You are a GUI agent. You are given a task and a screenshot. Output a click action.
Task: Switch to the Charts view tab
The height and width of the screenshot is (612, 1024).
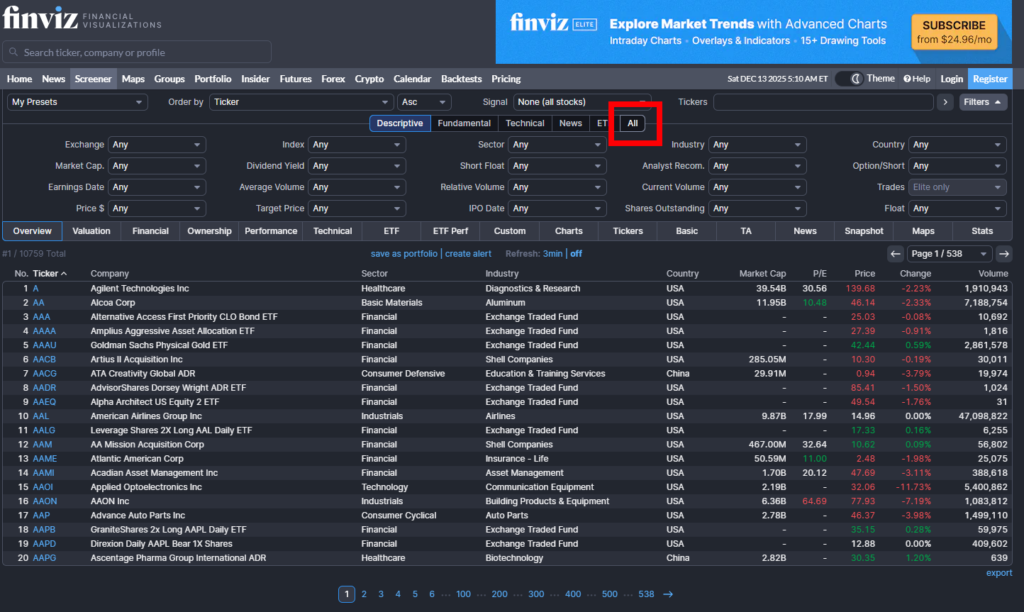(x=569, y=231)
